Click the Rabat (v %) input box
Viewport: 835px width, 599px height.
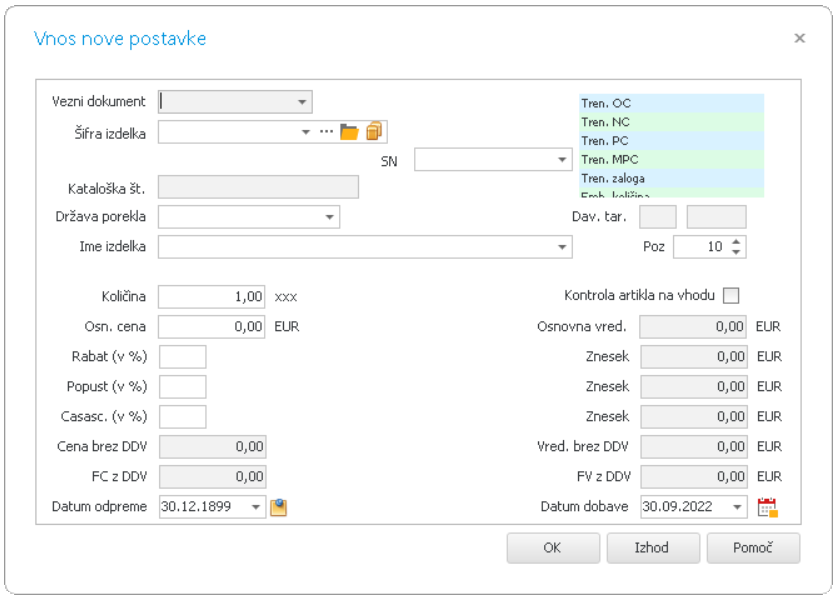pyautogui.click(x=183, y=357)
